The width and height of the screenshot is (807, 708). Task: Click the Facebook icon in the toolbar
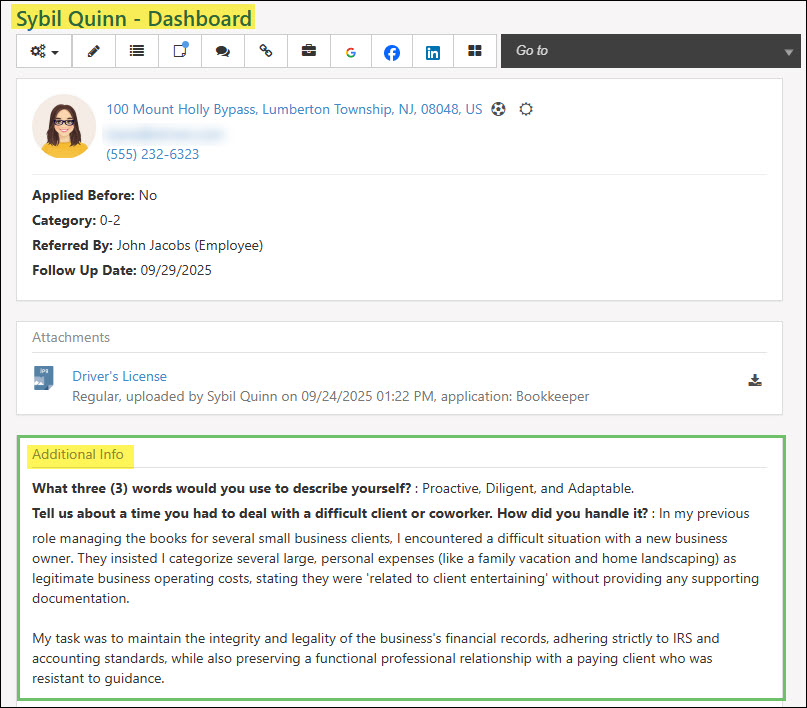(391, 50)
